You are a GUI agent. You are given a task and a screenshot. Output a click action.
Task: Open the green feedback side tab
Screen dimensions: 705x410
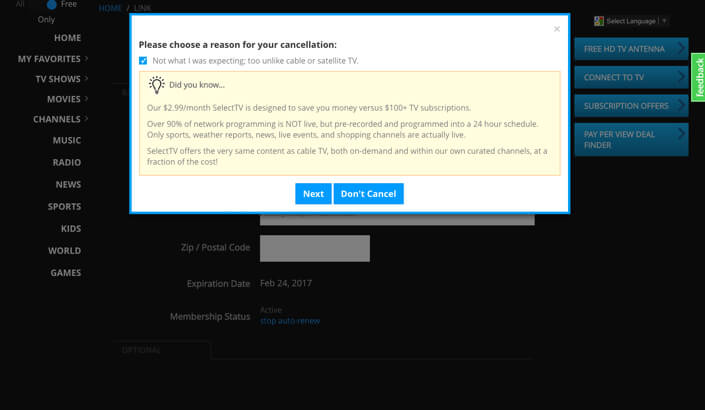[x=698, y=77]
